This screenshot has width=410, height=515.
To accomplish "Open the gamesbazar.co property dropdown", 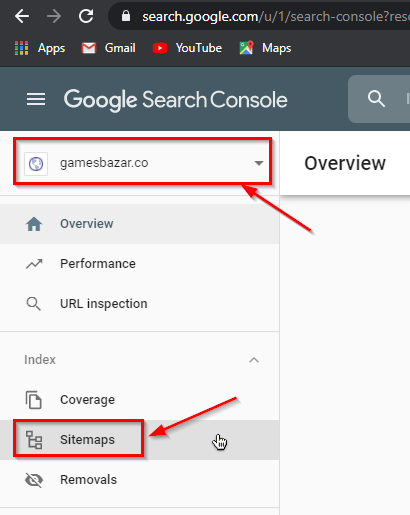I will click(x=142, y=163).
